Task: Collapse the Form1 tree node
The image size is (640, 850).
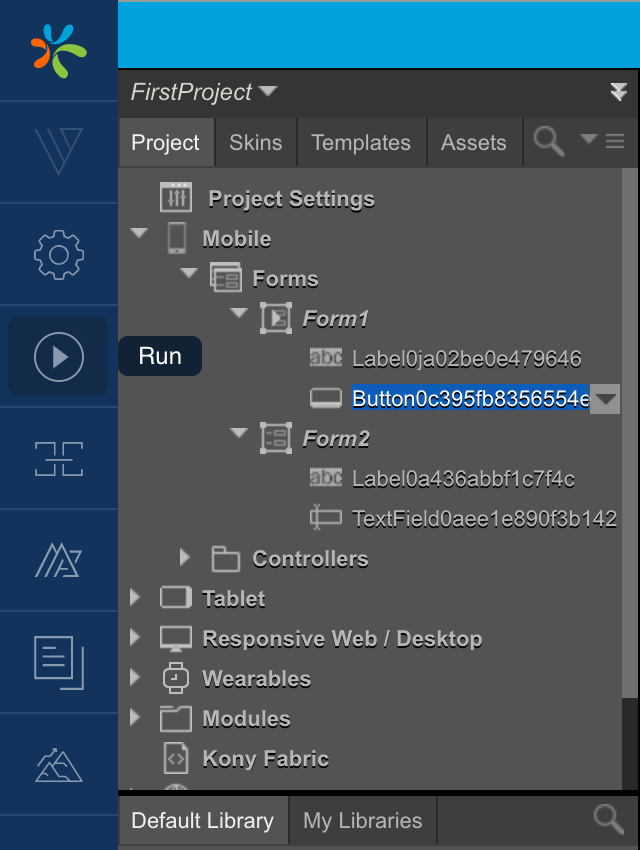Action: [x=238, y=314]
